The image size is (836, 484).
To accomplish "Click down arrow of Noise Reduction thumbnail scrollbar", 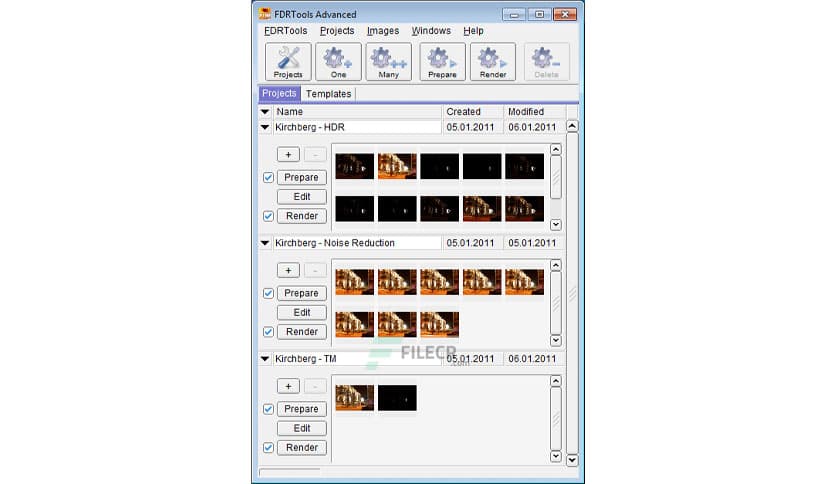I will pyautogui.click(x=556, y=340).
